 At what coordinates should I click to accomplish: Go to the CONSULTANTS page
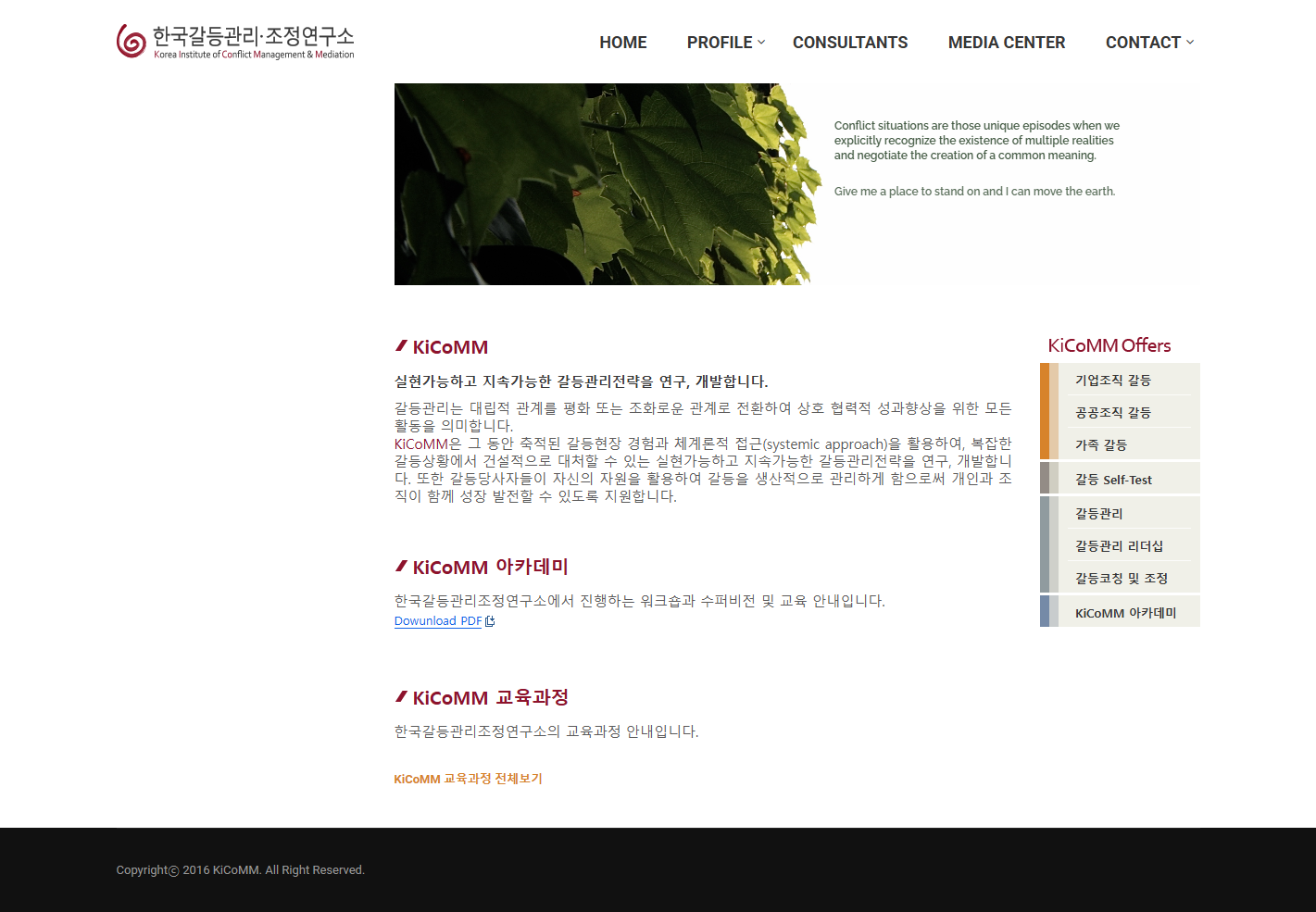[850, 43]
